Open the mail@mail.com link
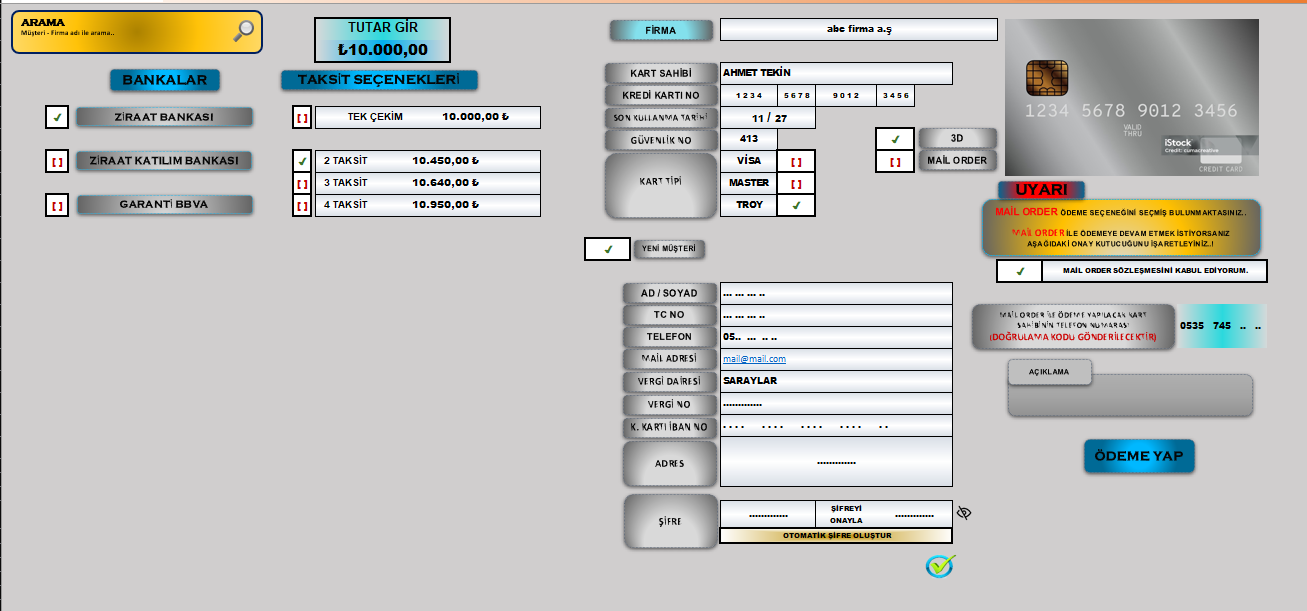The width and height of the screenshot is (1307, 611). pyautogui.click(x=754, y=359)
